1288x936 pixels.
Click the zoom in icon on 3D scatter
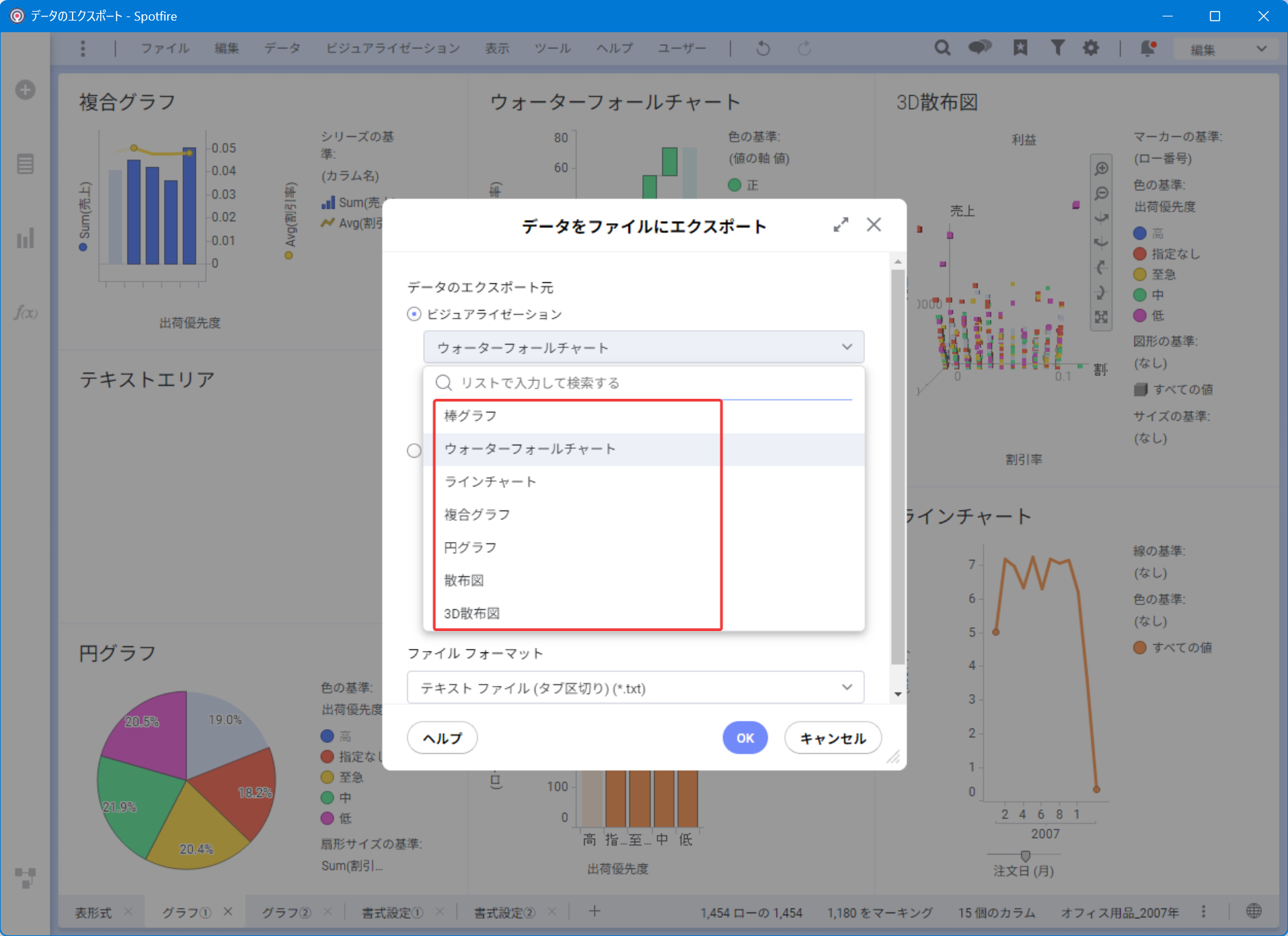(x=1102, y=169)
